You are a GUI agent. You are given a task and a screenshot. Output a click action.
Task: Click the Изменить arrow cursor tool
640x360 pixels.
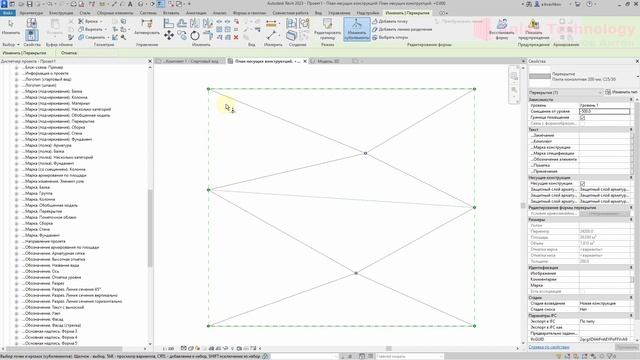11,27
